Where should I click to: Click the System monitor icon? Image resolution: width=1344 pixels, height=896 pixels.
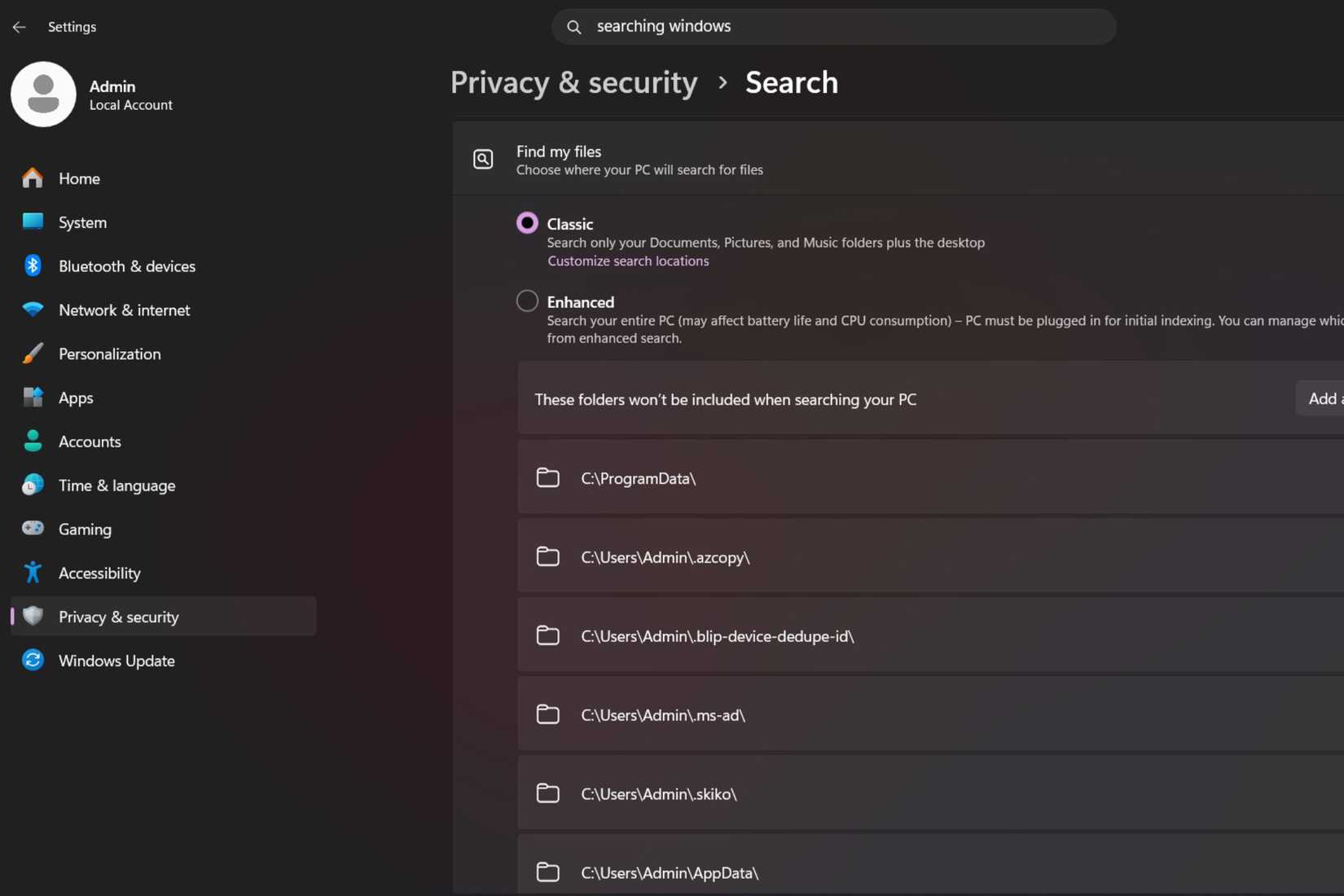coord(33,222)
